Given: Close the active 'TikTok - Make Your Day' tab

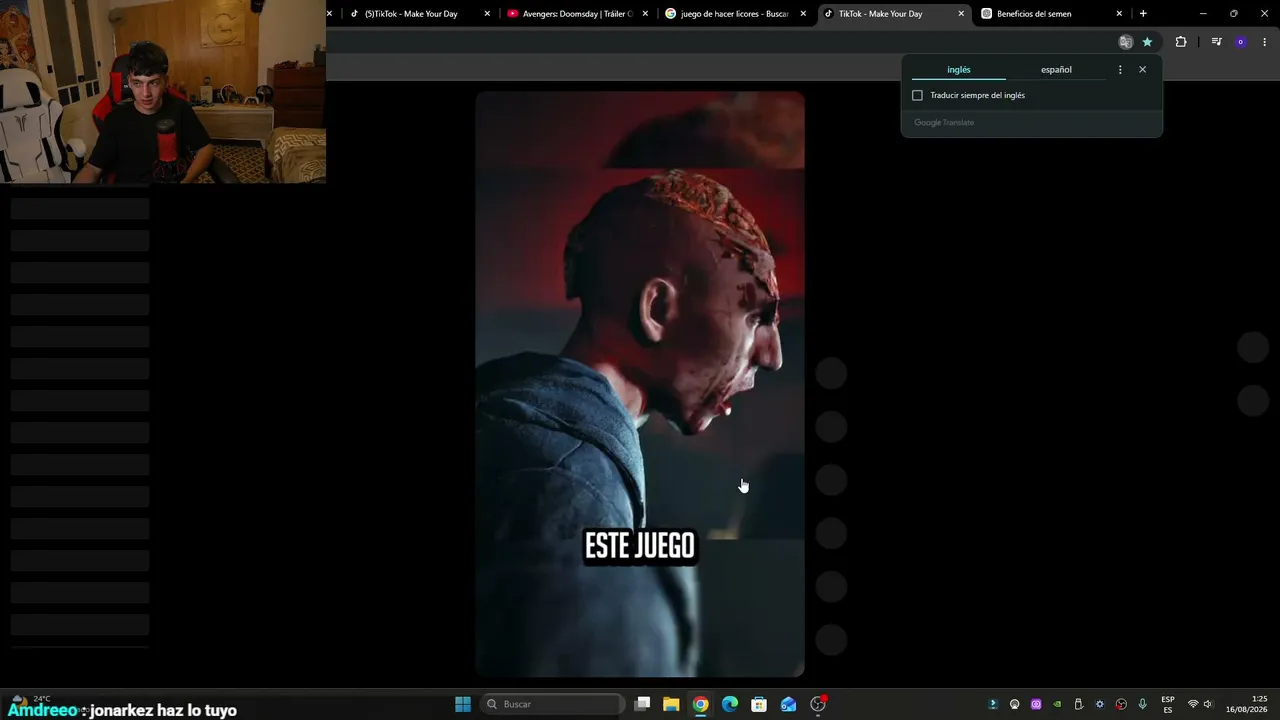Looking at the screenshot, I should (961, 14).
